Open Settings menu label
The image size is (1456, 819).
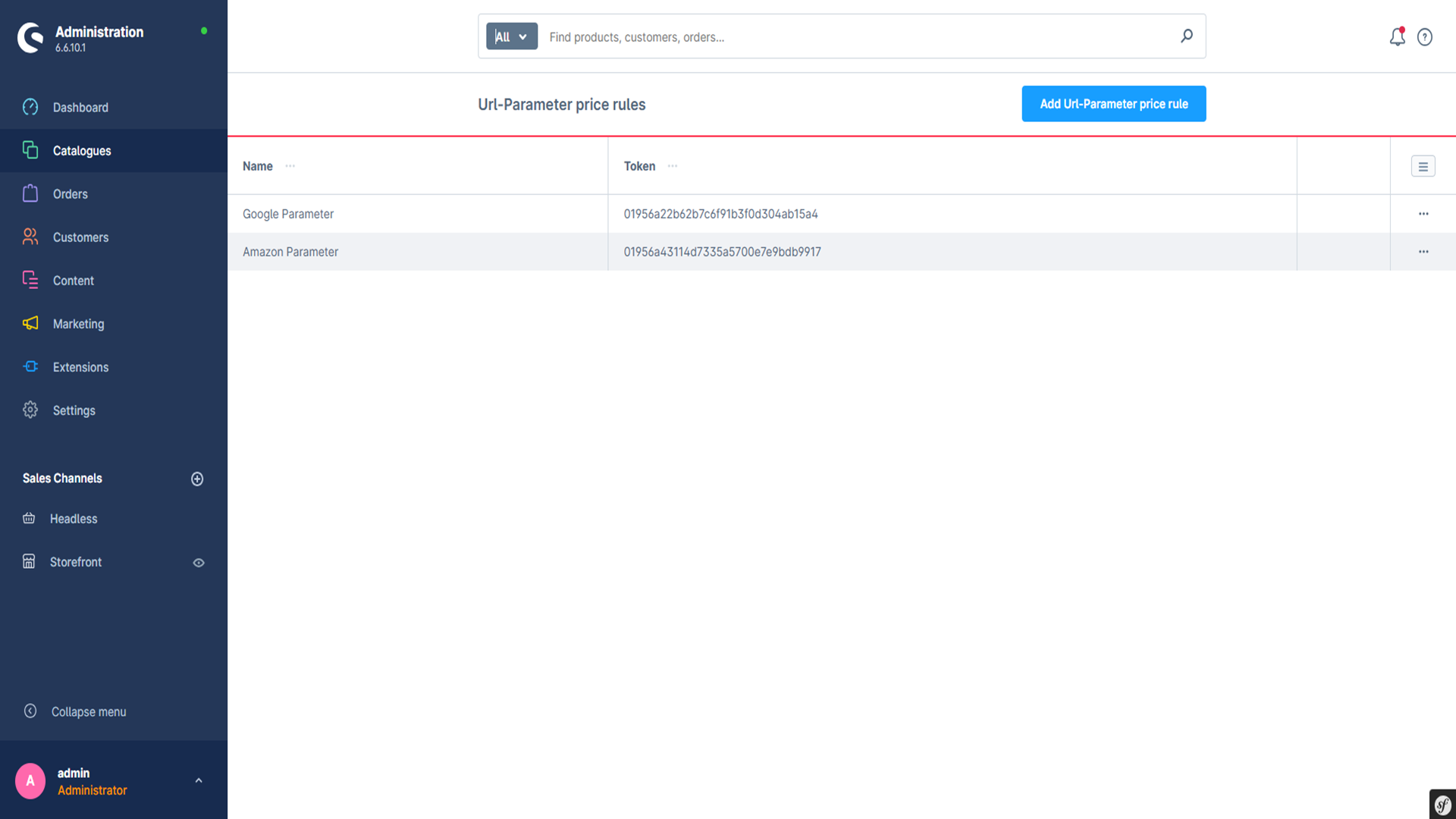[x=74, y=410]
